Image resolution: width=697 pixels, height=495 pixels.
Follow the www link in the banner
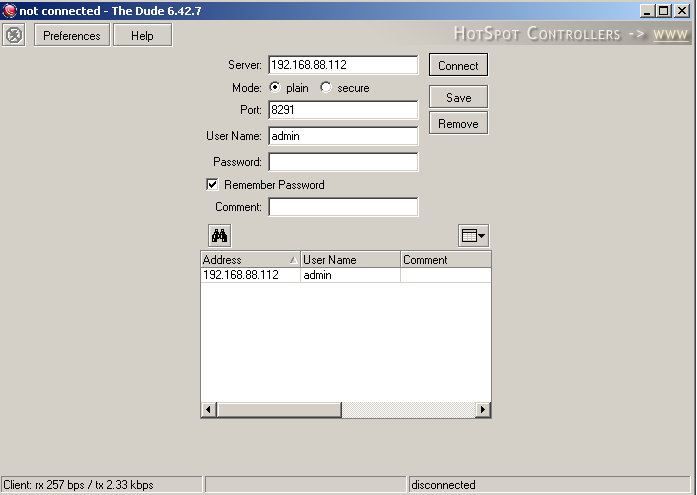[670, 34]
